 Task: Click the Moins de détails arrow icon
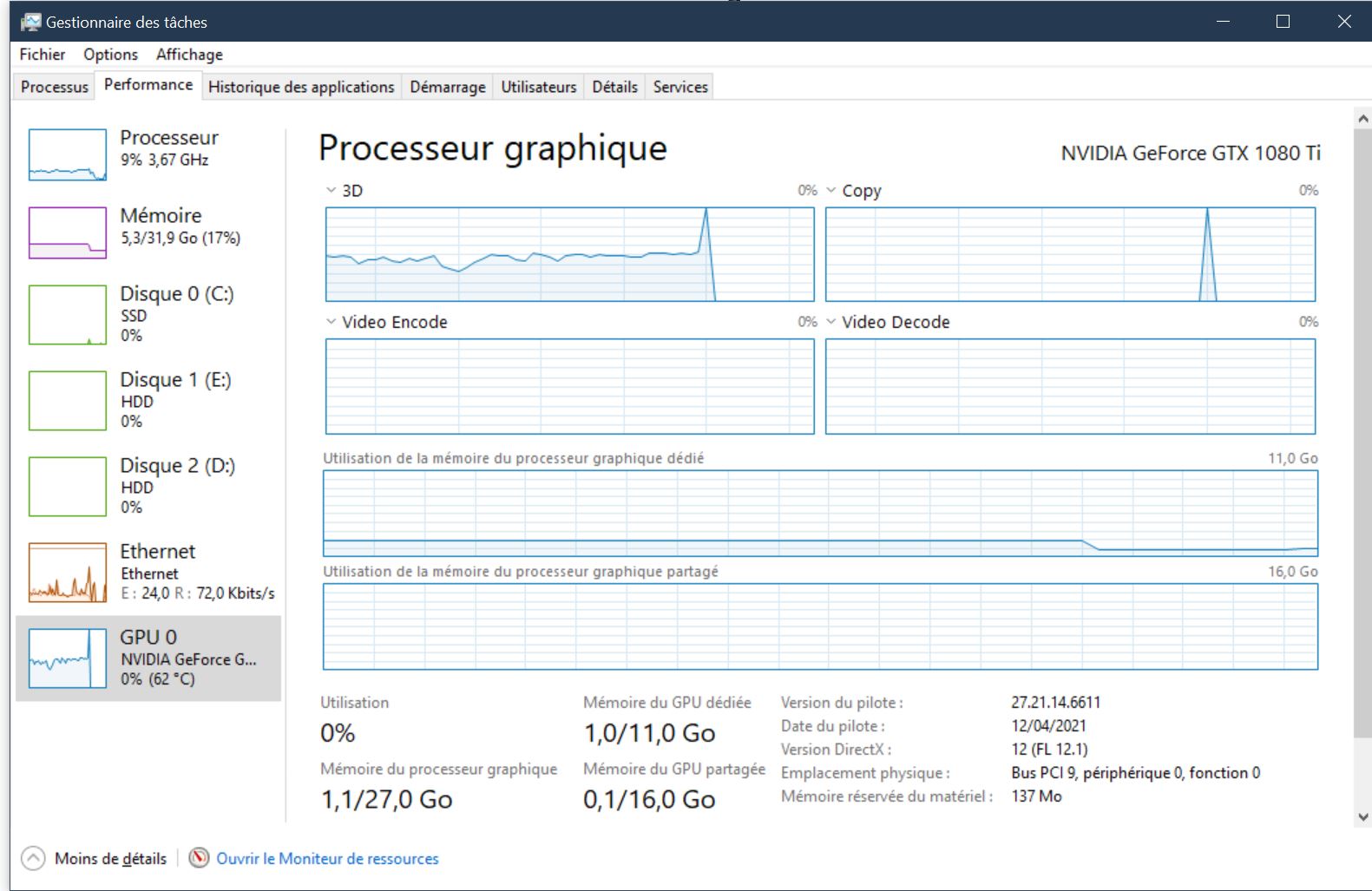click(x=33, y=858)
